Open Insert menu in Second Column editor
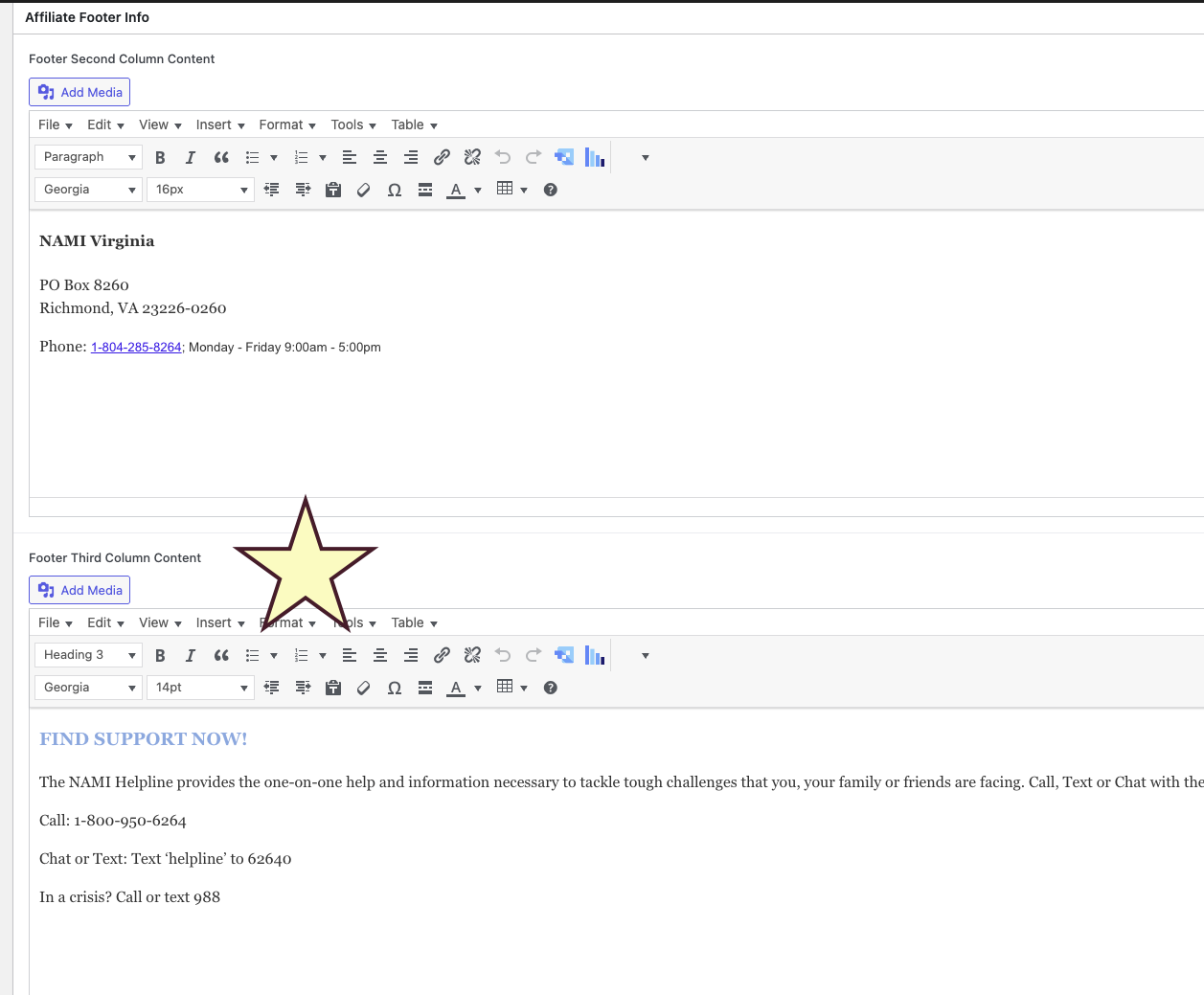The width and height of the screenshot is (1204, 995). click(x=220, y=125)
